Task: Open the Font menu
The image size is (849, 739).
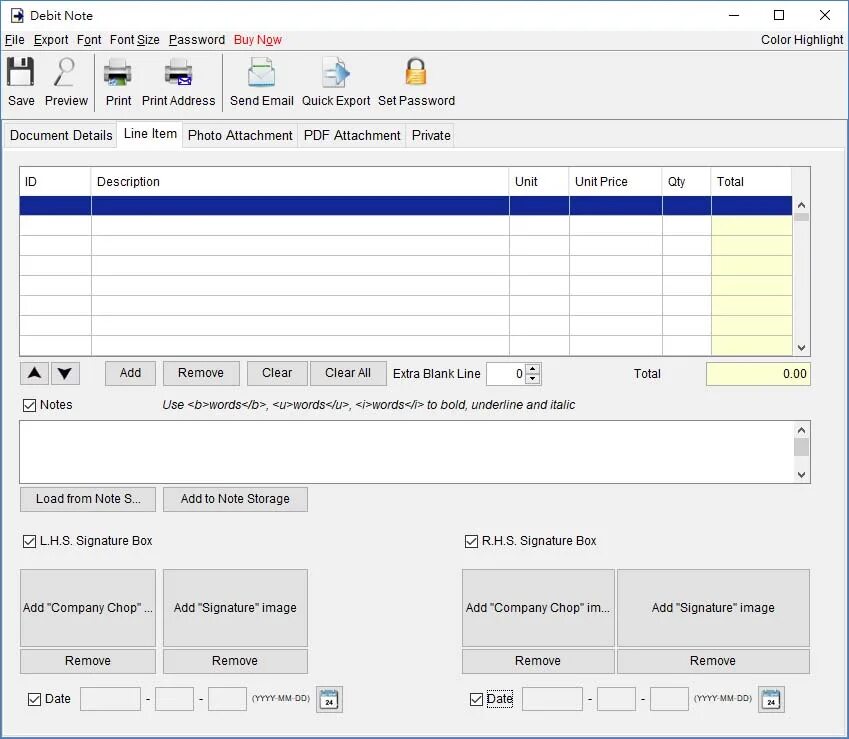Action: pos(89,40)
